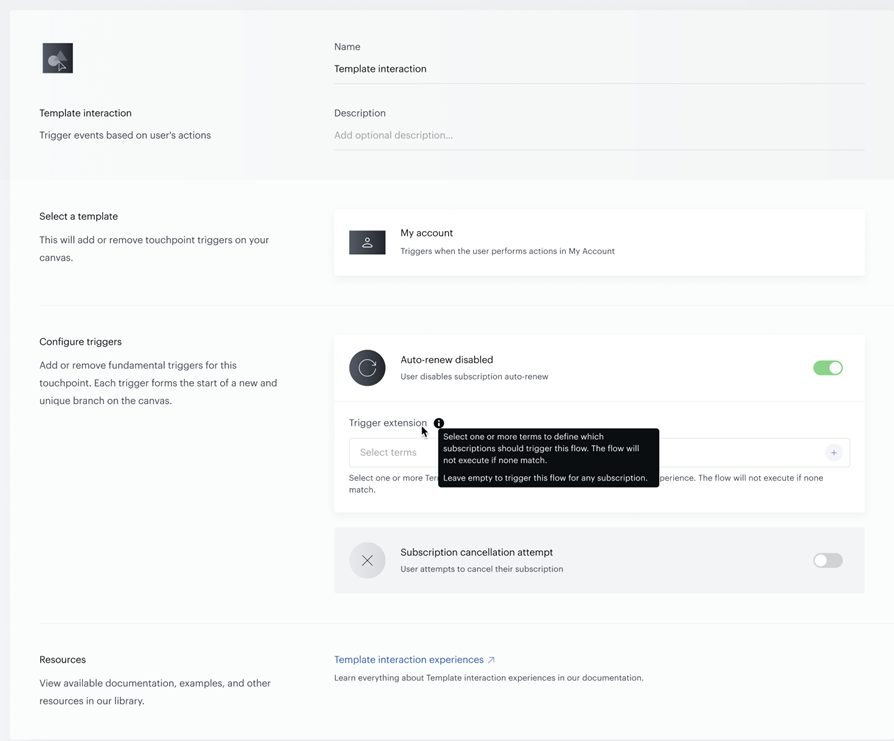Click the Trigger extension info icon
The width and height of the screenshot is (894, 741).
[438, 423]
